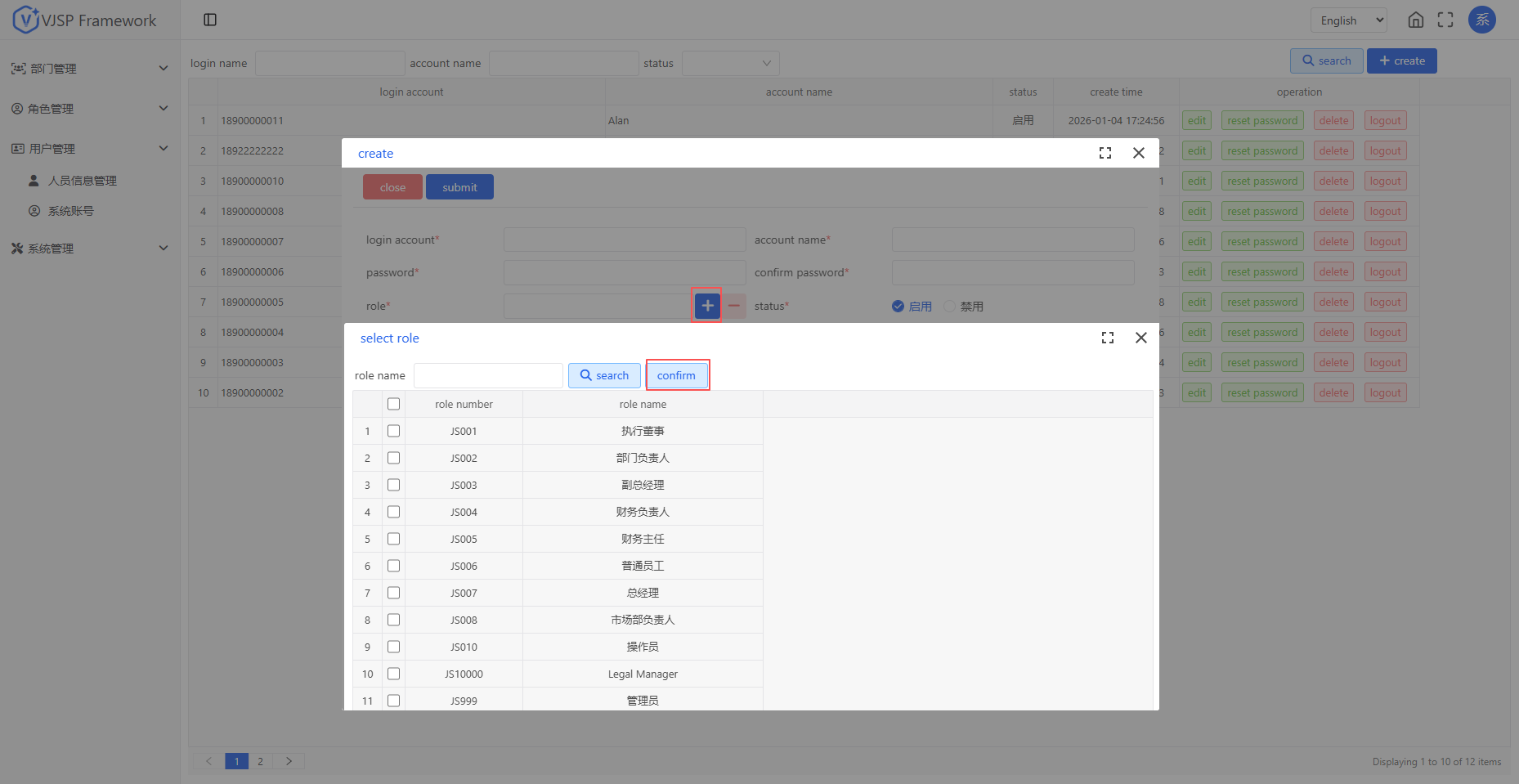Maximize the select role dialog

pos(1108,338)
